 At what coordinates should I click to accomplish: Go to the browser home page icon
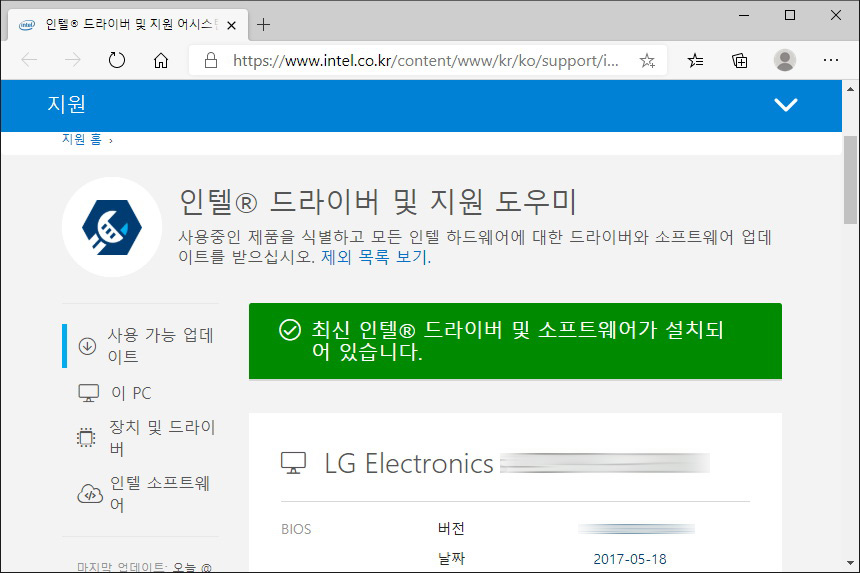[161, 60]
